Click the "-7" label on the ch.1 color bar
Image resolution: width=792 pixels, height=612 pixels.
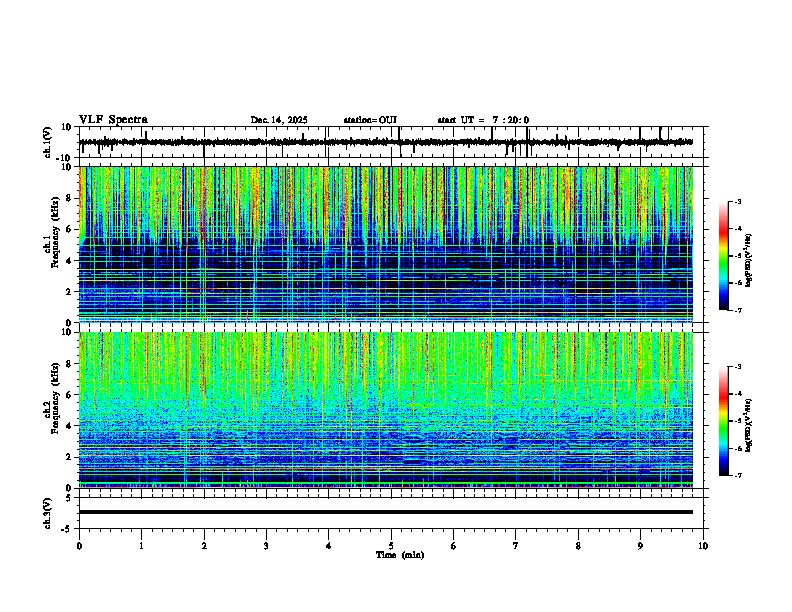[737, 310]
